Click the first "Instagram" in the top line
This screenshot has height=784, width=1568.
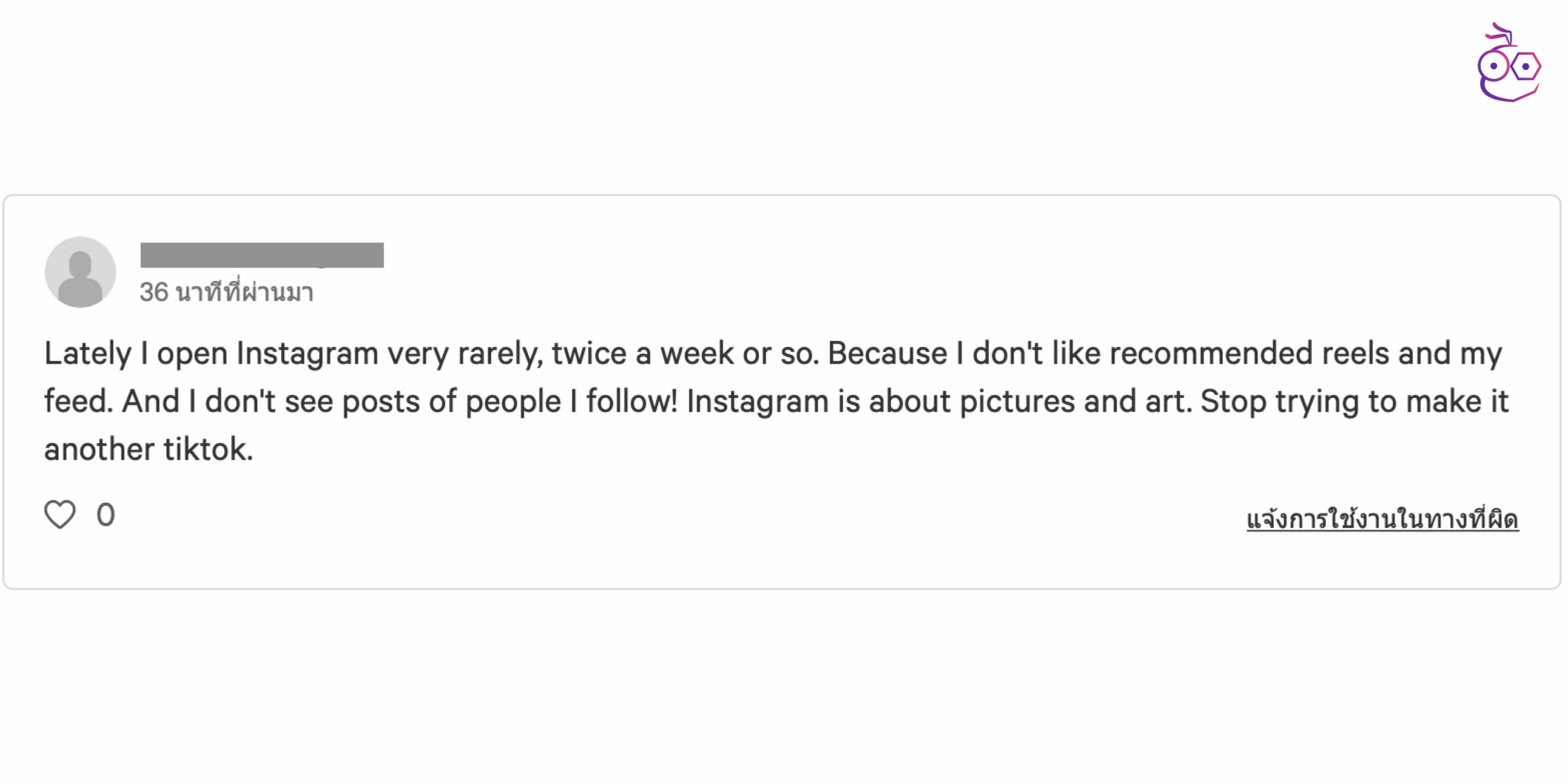point(307,353)
